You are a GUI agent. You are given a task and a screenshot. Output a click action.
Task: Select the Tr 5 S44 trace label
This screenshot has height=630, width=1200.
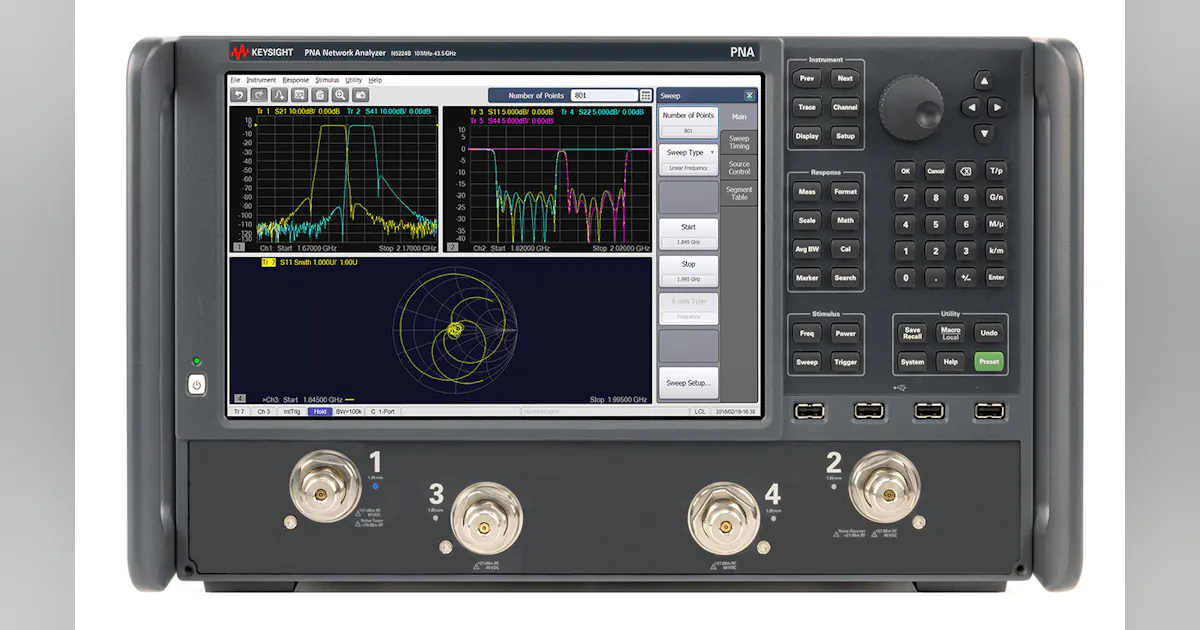coord(512,120)
